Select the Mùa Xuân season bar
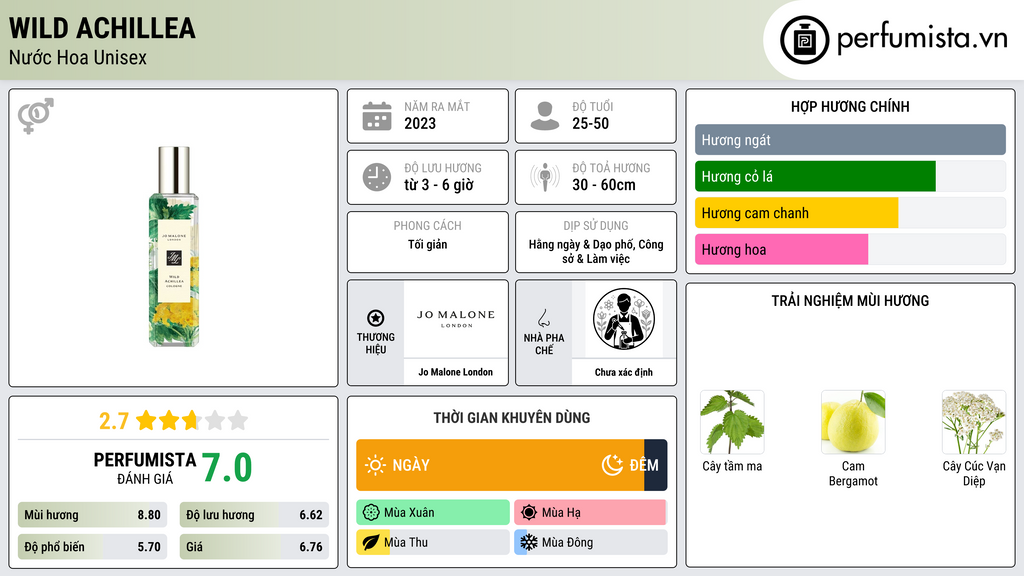The image size is (1024, 576). click(433, 513)
